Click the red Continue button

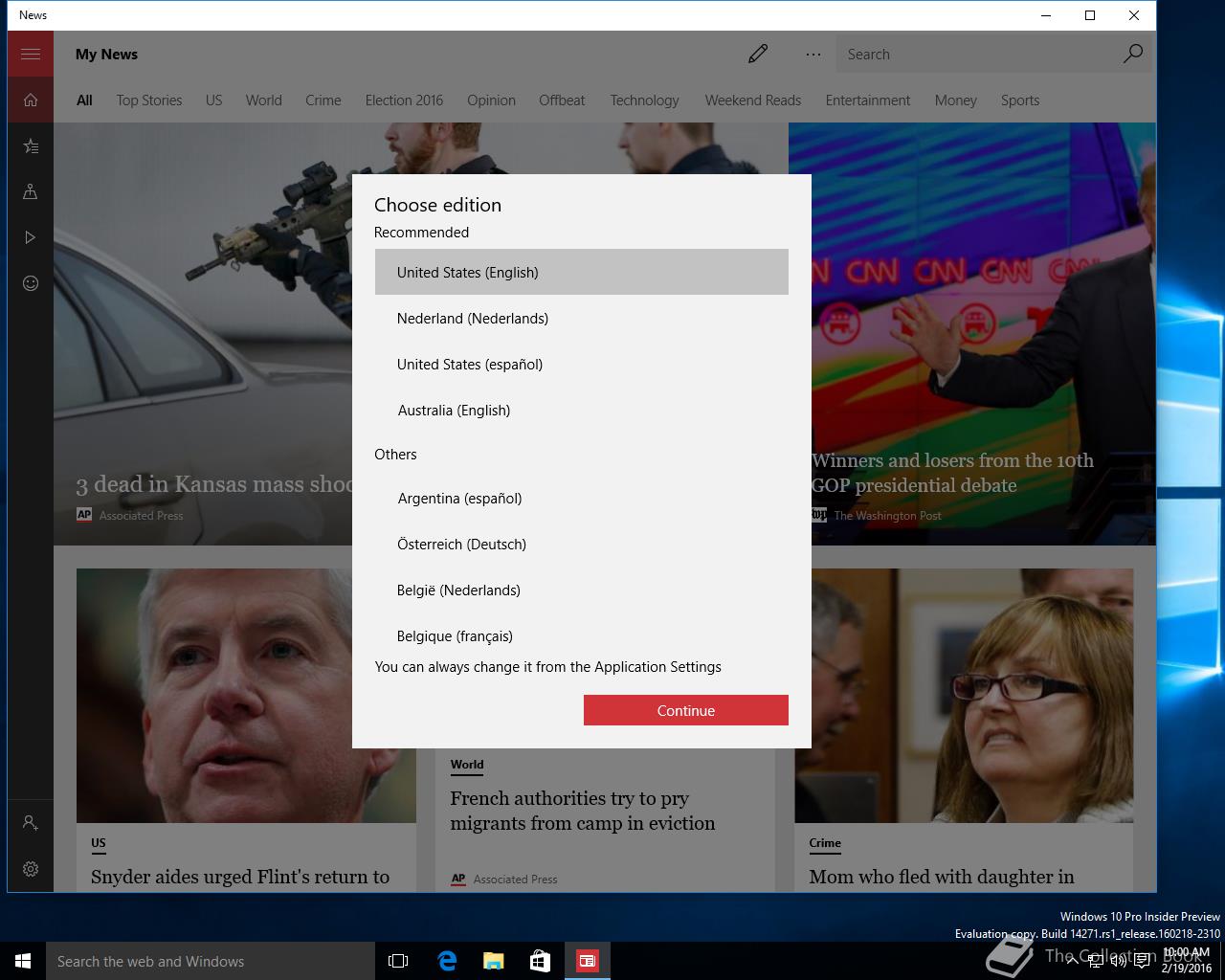[x=686, y=710]
